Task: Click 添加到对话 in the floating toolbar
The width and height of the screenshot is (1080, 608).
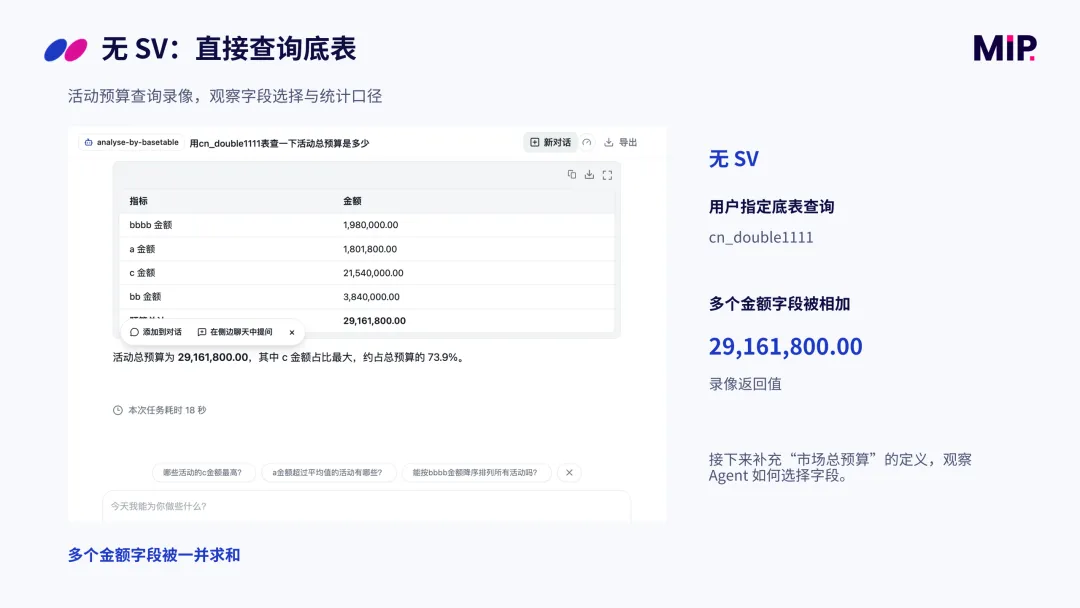Action: (x=156, y=332)
